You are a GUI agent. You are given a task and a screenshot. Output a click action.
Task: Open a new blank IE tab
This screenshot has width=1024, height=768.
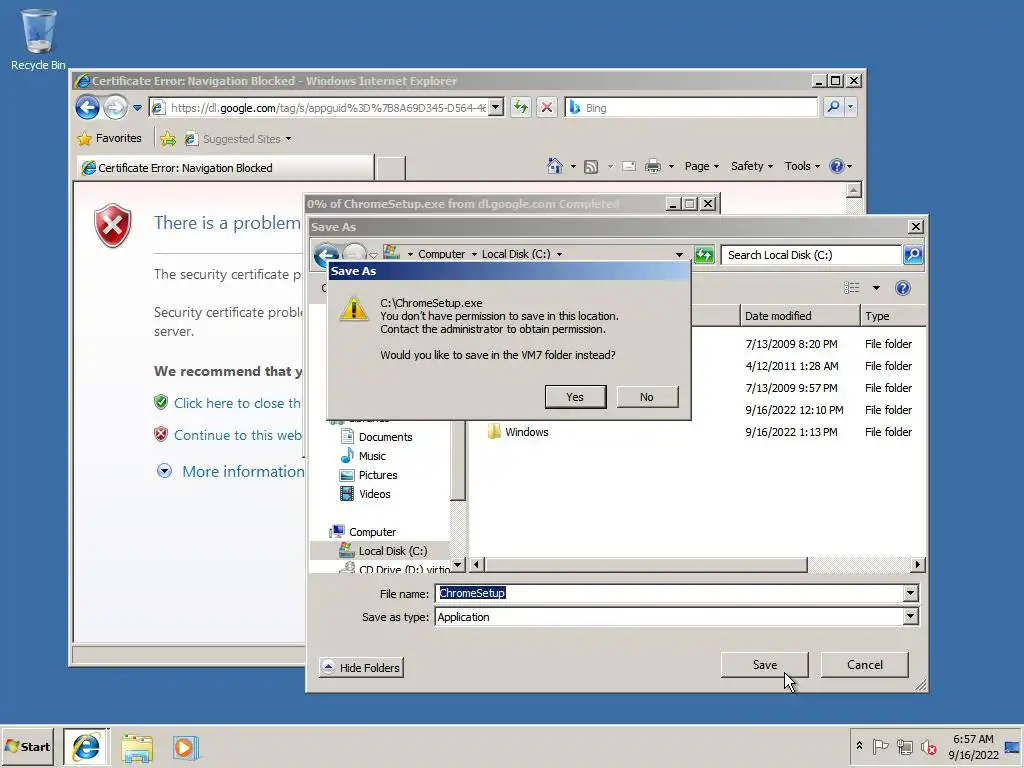click(391, 168)
